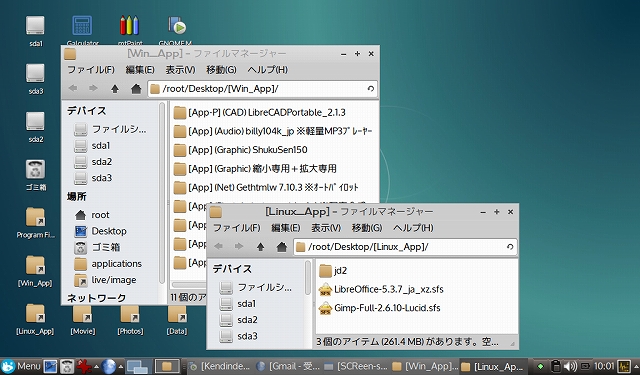The image size is (640, 375).
Task: Select Gimp-Full-2.6.10-Lucid.sfs file
Action: click(x=380, y=308)
